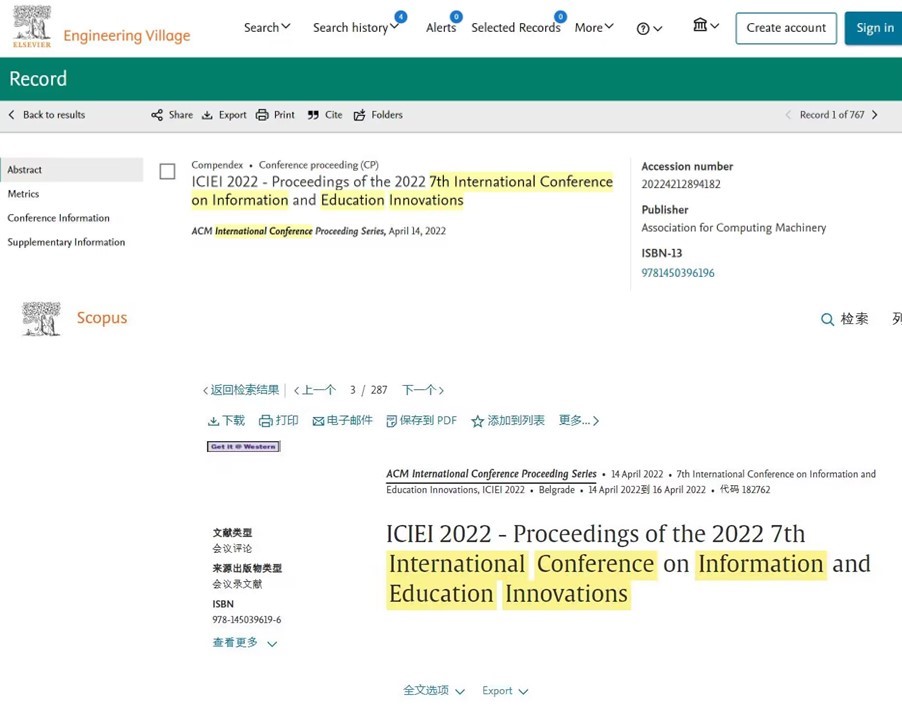Open the help question-mark icon
Screen dimensions: 902x717
click(643, 29)
